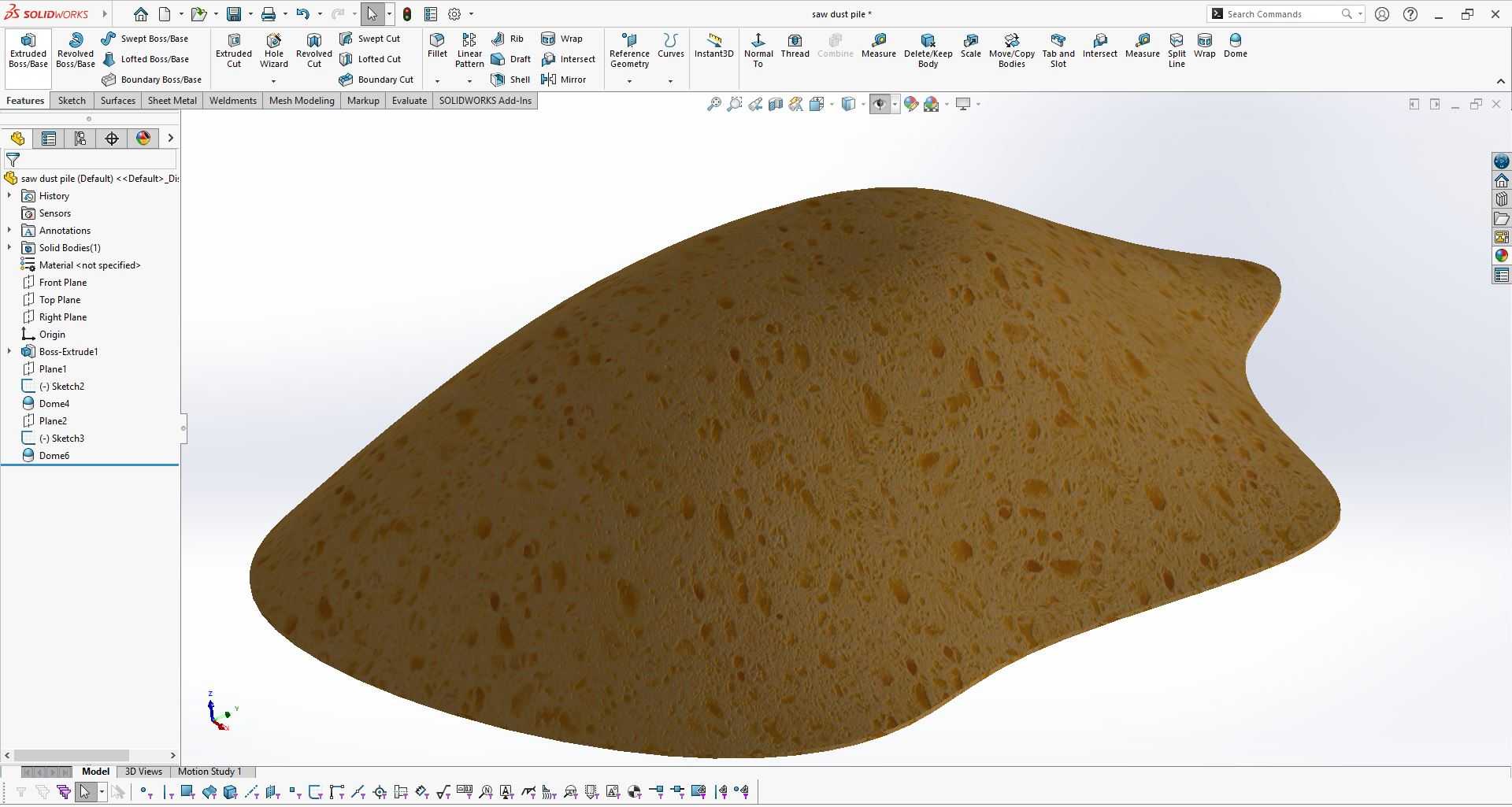The width and height of the screenshot is (1512, 807).
Task: Expand the Solid Bodies(1) folder
Action: click(x=9, y=248)
